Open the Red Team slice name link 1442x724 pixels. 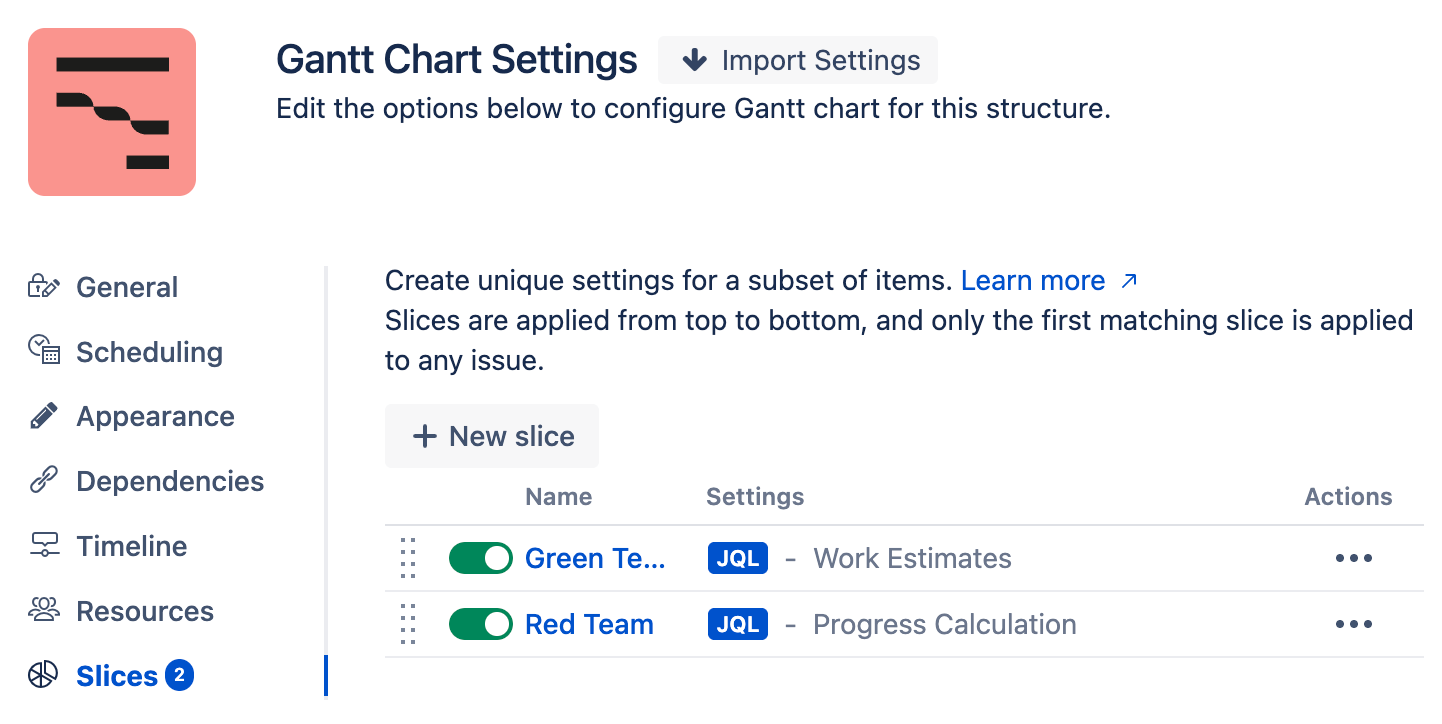click(589, 624)
